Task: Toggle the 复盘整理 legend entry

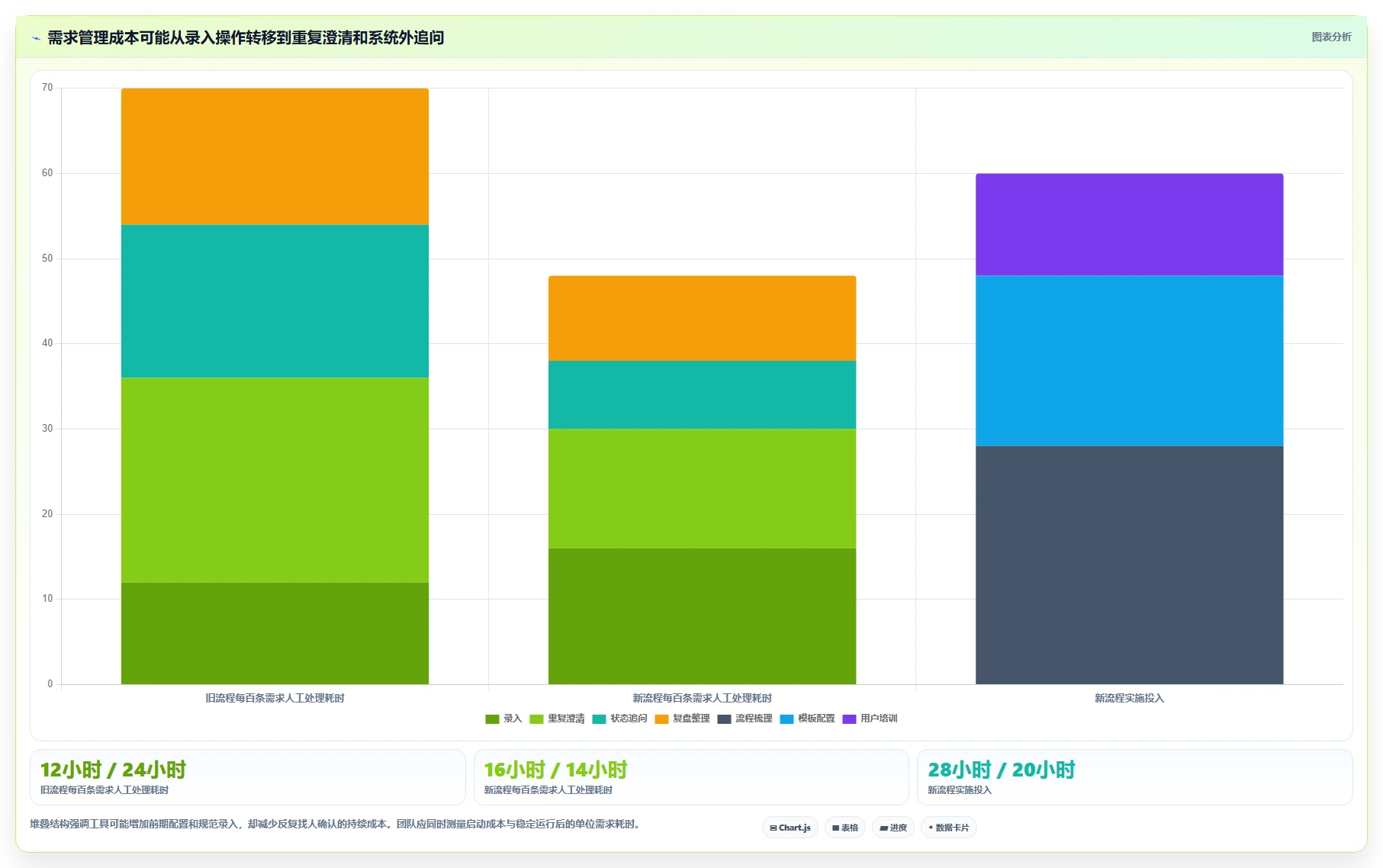Action: (x=682, y=719)
